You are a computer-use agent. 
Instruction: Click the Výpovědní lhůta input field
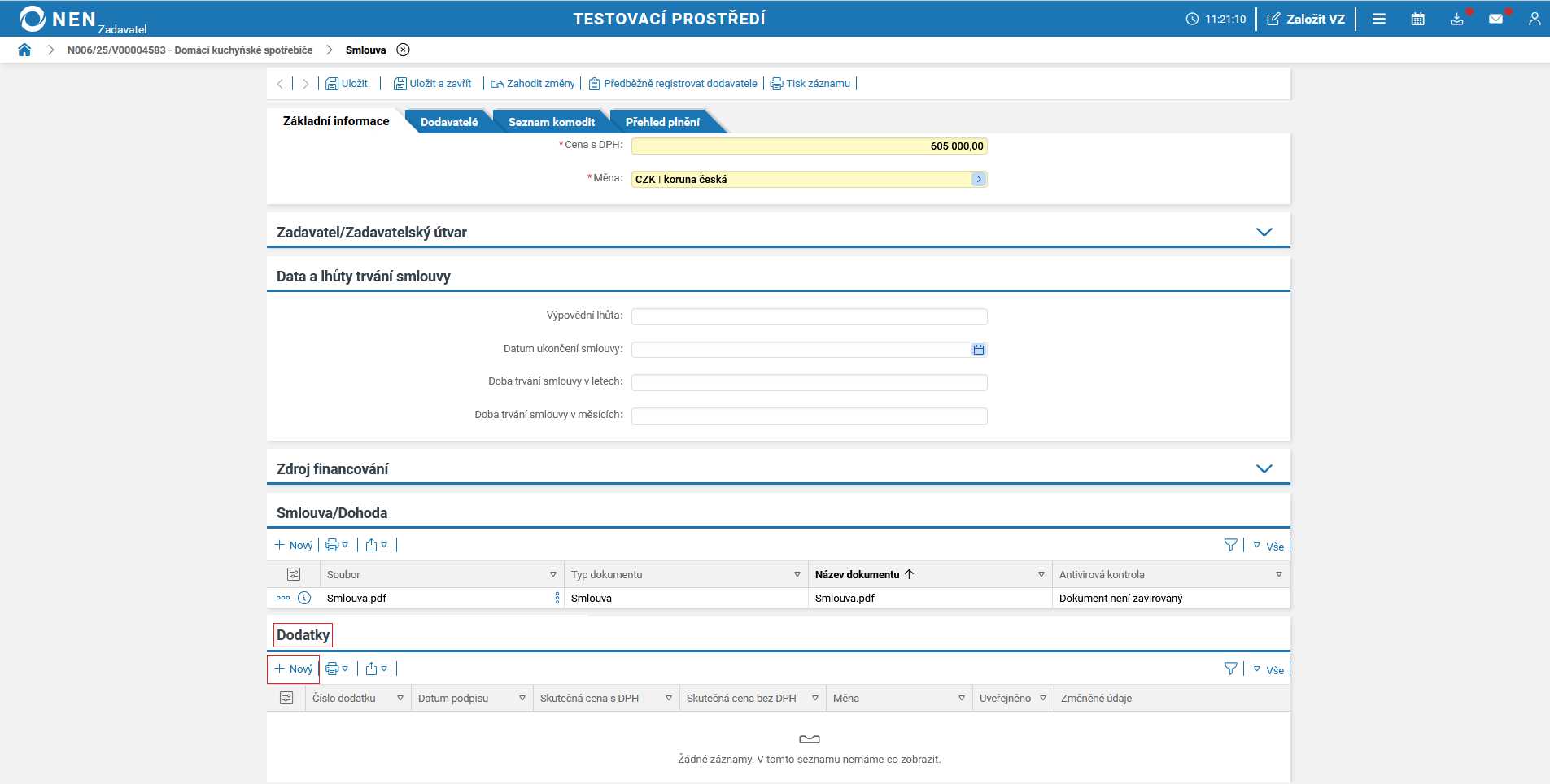(809, 316)
